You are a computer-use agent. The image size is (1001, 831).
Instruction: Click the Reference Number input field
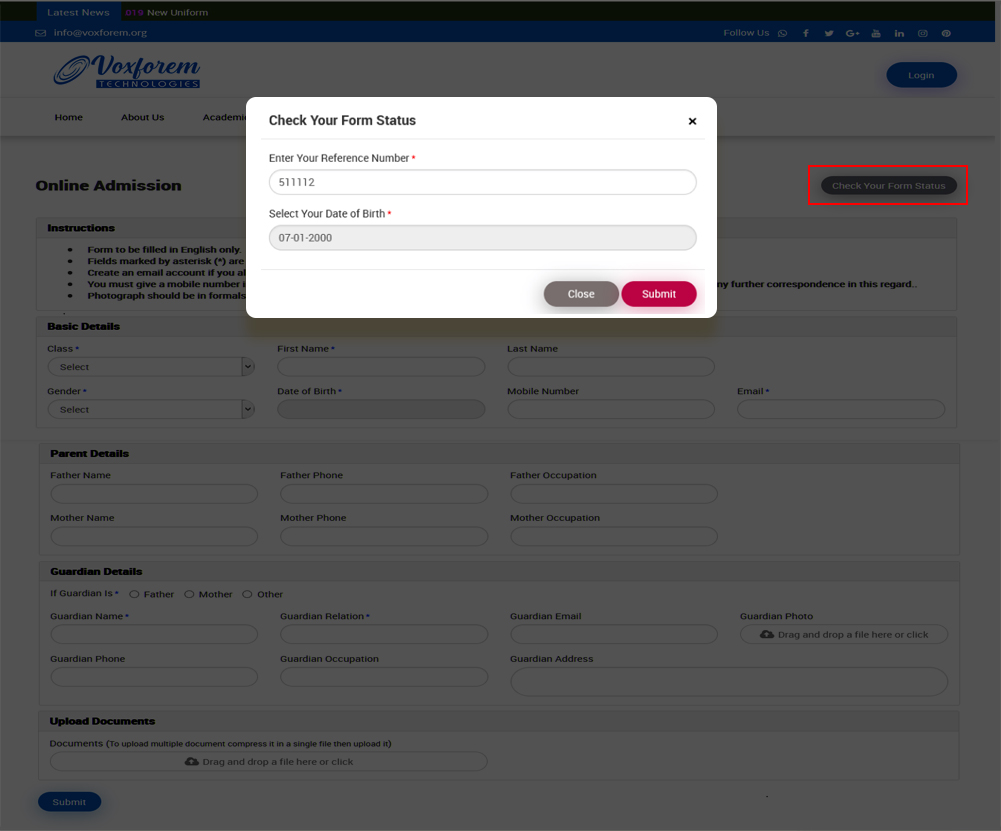point(482,182)
